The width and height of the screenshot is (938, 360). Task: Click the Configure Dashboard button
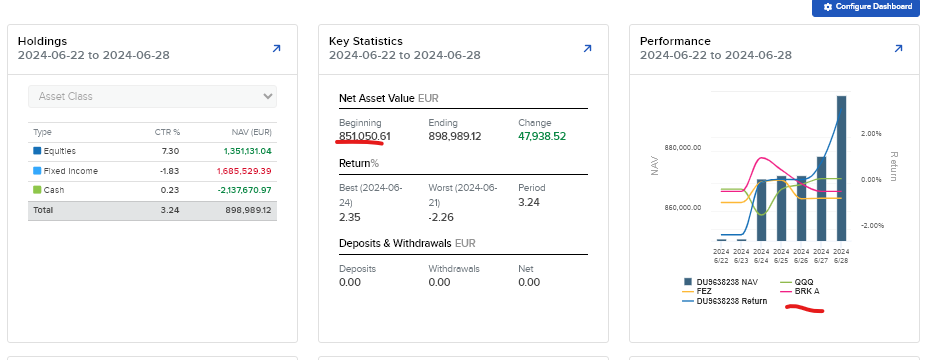point(866,7)
